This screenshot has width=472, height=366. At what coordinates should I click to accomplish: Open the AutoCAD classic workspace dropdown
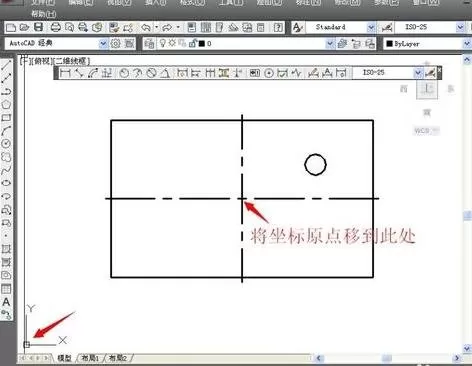(103, 43)
